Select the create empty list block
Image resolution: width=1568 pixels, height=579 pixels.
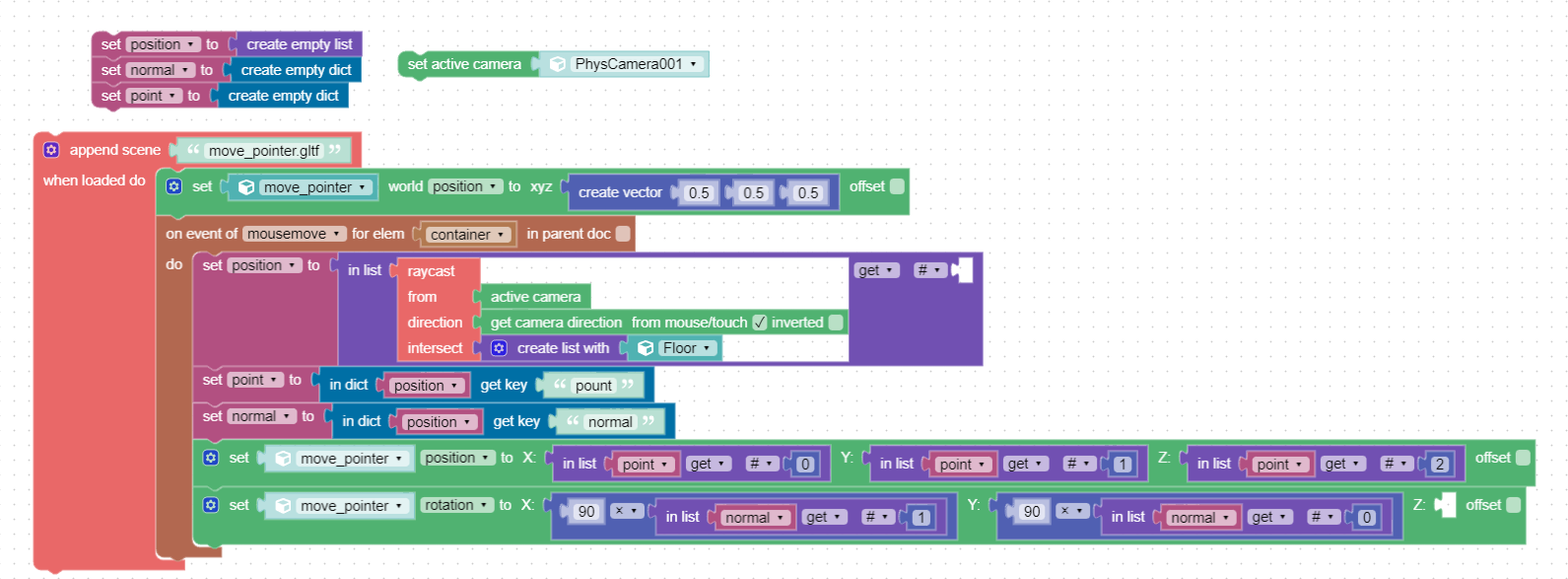click(299, 44)
